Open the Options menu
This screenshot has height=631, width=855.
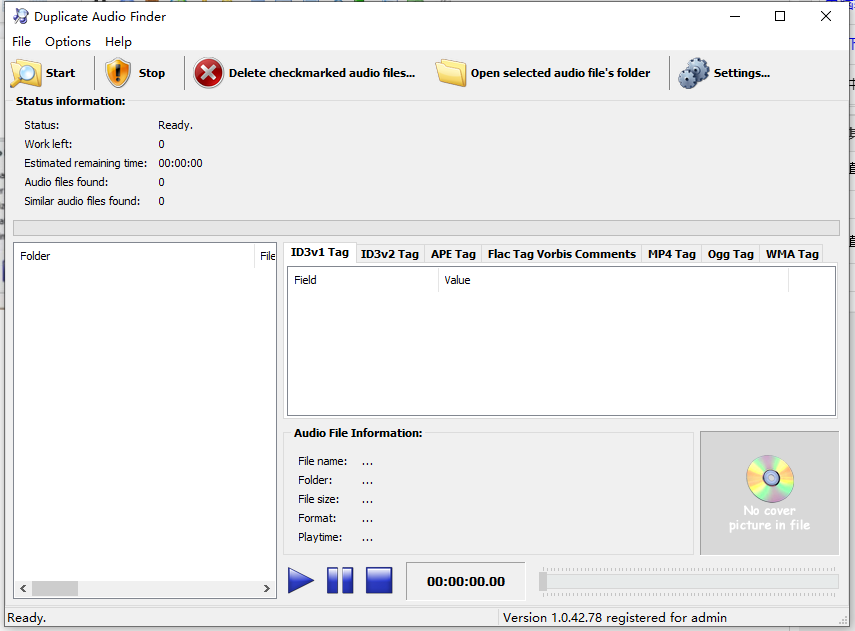68,42
